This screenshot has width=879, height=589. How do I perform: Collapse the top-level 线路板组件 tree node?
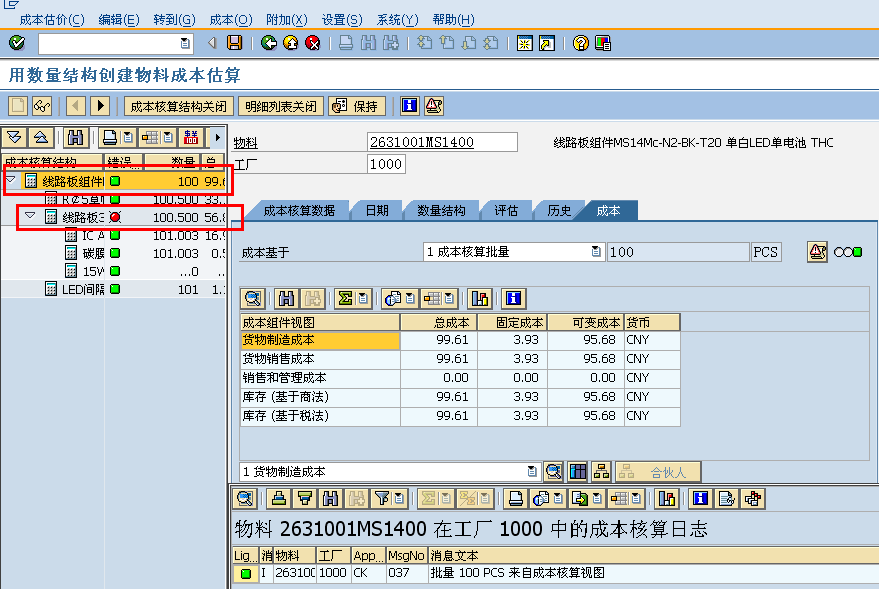(x=11, y=181)
